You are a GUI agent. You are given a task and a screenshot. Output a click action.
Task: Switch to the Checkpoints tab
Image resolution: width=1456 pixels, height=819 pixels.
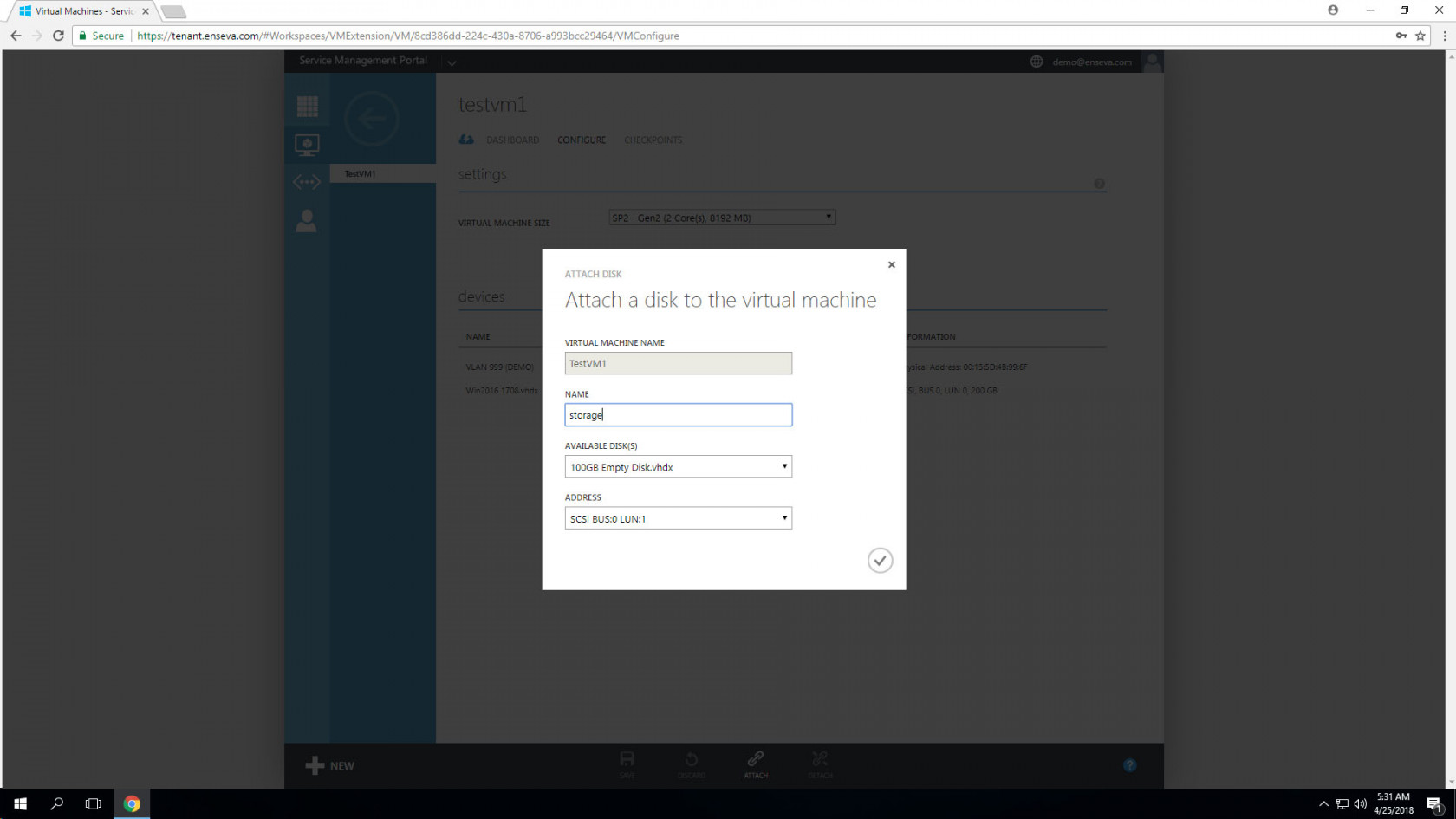click(x=653, y=140)
